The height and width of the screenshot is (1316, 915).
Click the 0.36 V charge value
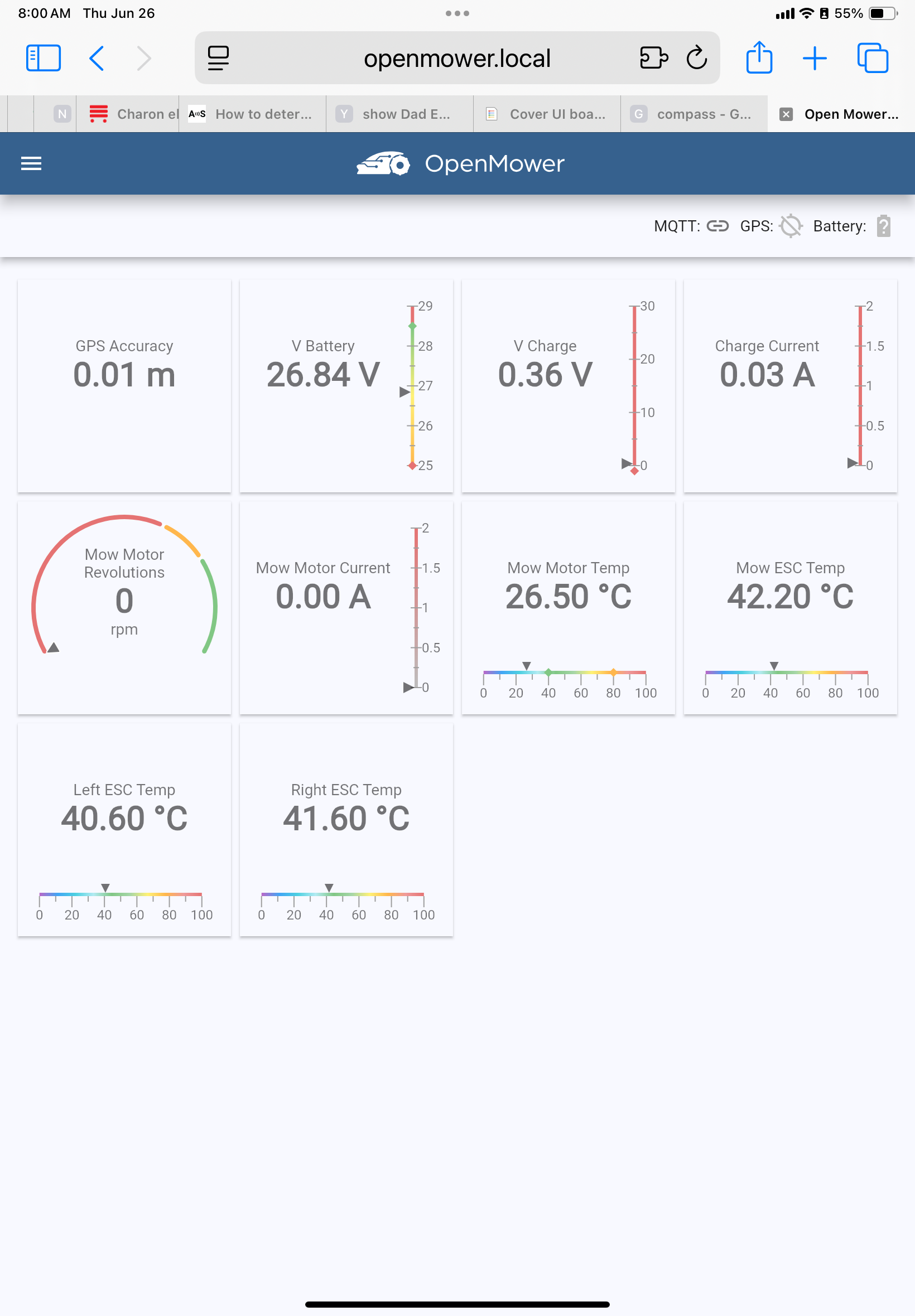pos(545,375)
